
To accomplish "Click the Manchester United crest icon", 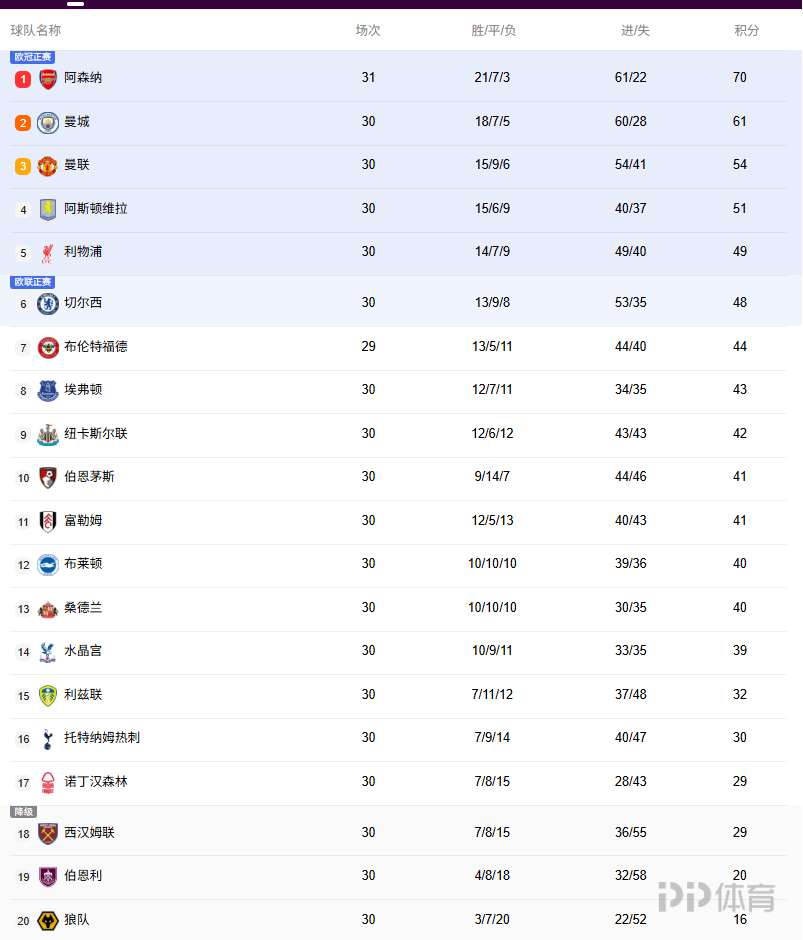I will (x=48, y=166).
